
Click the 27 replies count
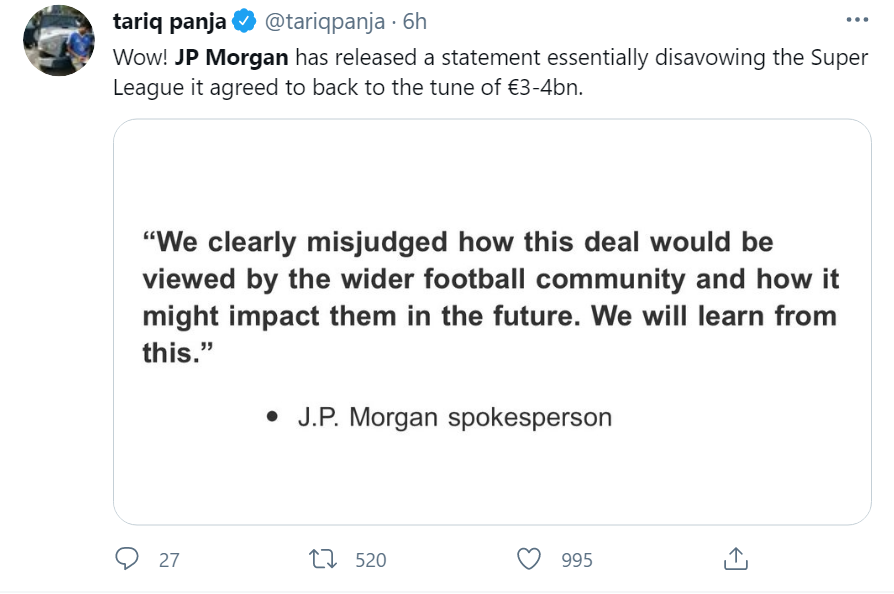169,560
